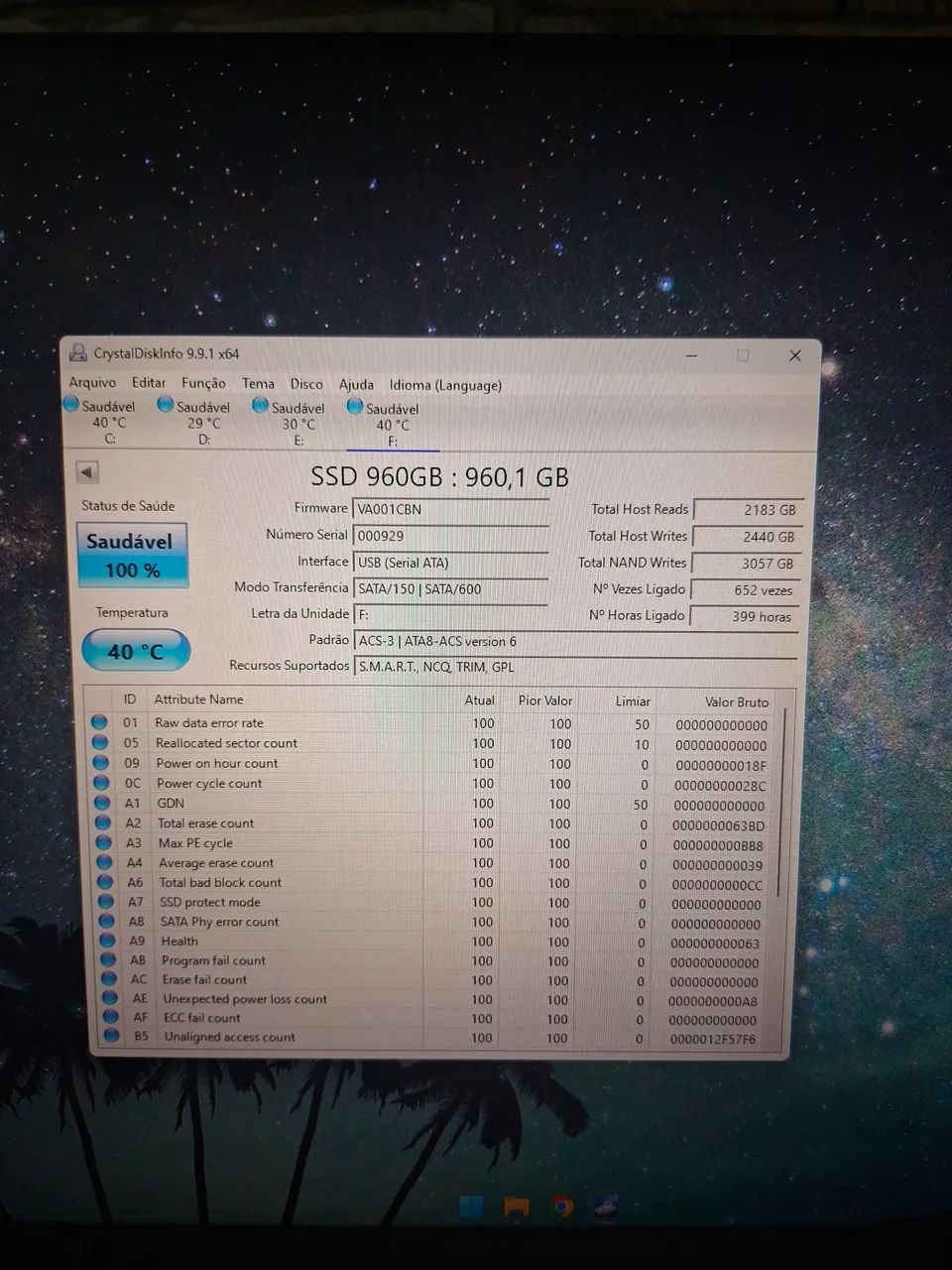This screenshot has height=1270, width=952.
Task: Click the ID column header
Action: point(130,698)
